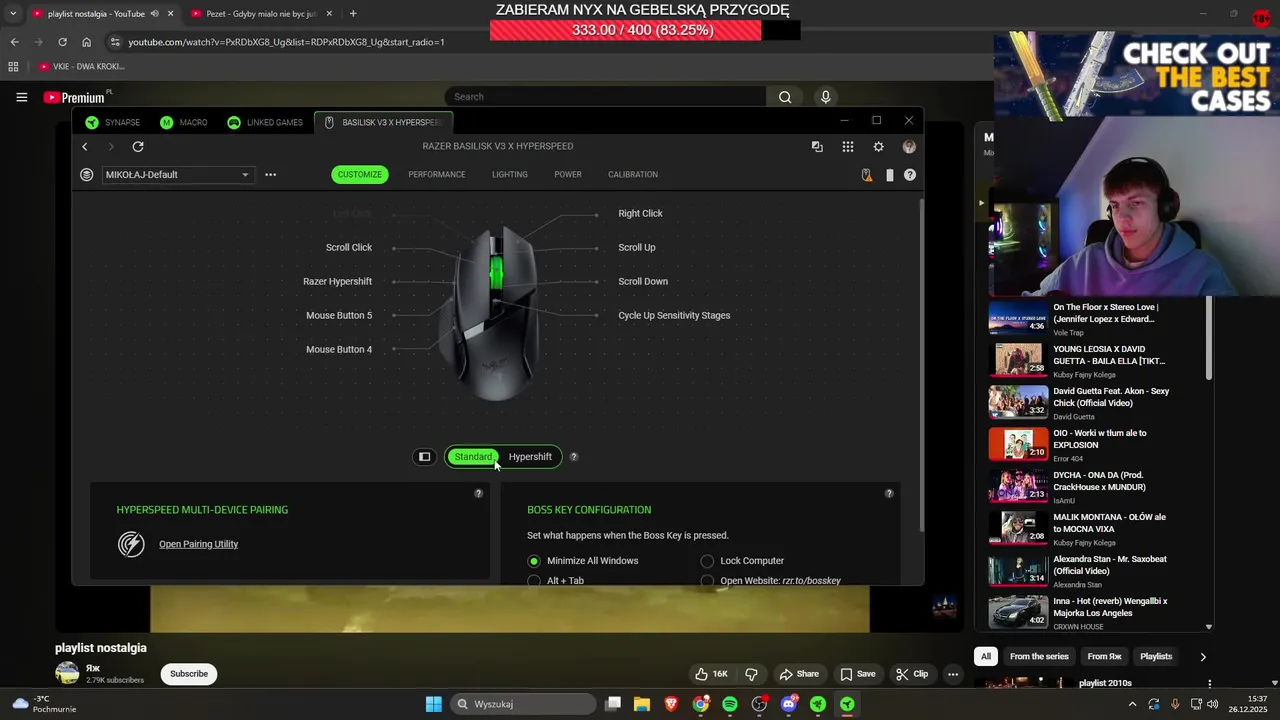
Task: Open Spotify from the taskbar
Action: tap(730, 704)
